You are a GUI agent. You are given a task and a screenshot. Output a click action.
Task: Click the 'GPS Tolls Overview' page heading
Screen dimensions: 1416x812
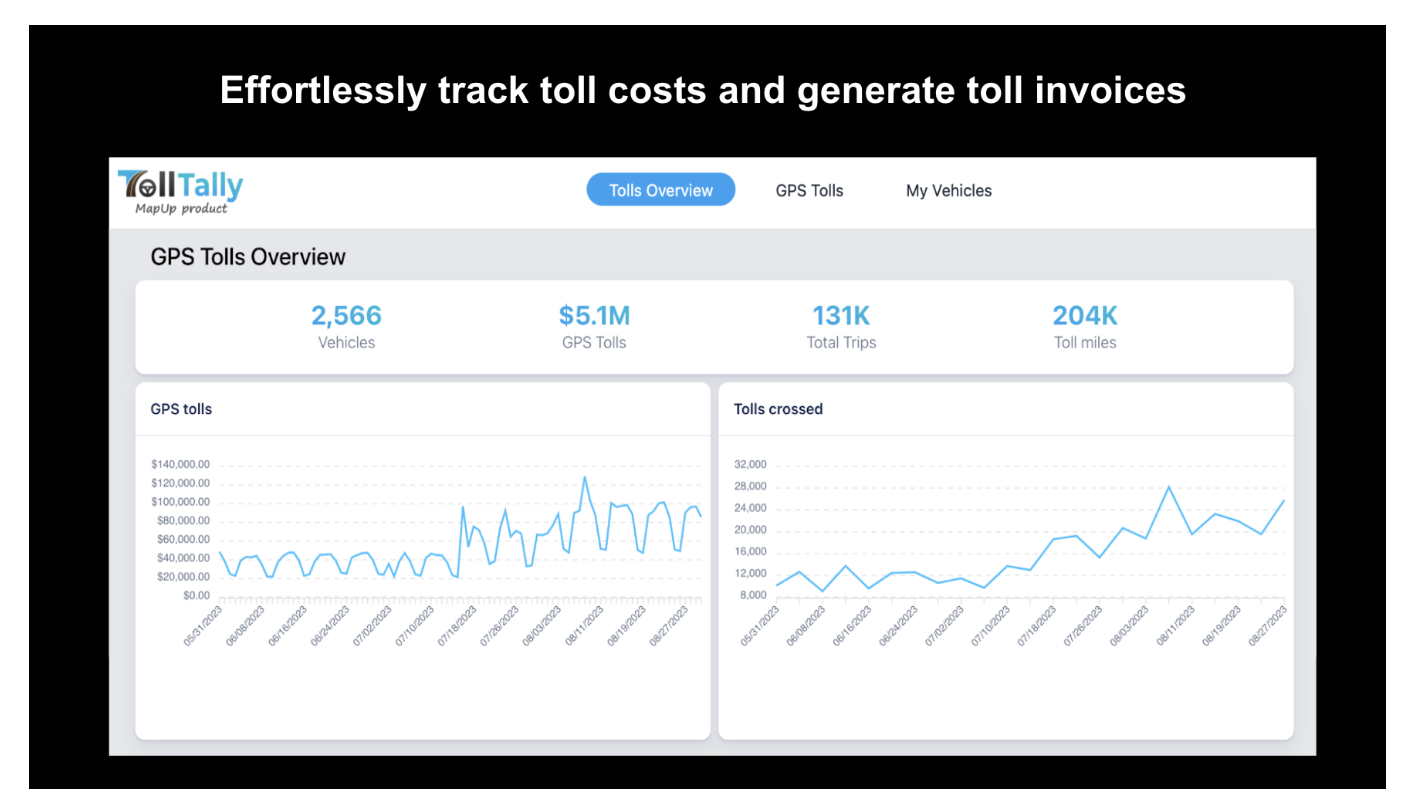click(248, 257)
